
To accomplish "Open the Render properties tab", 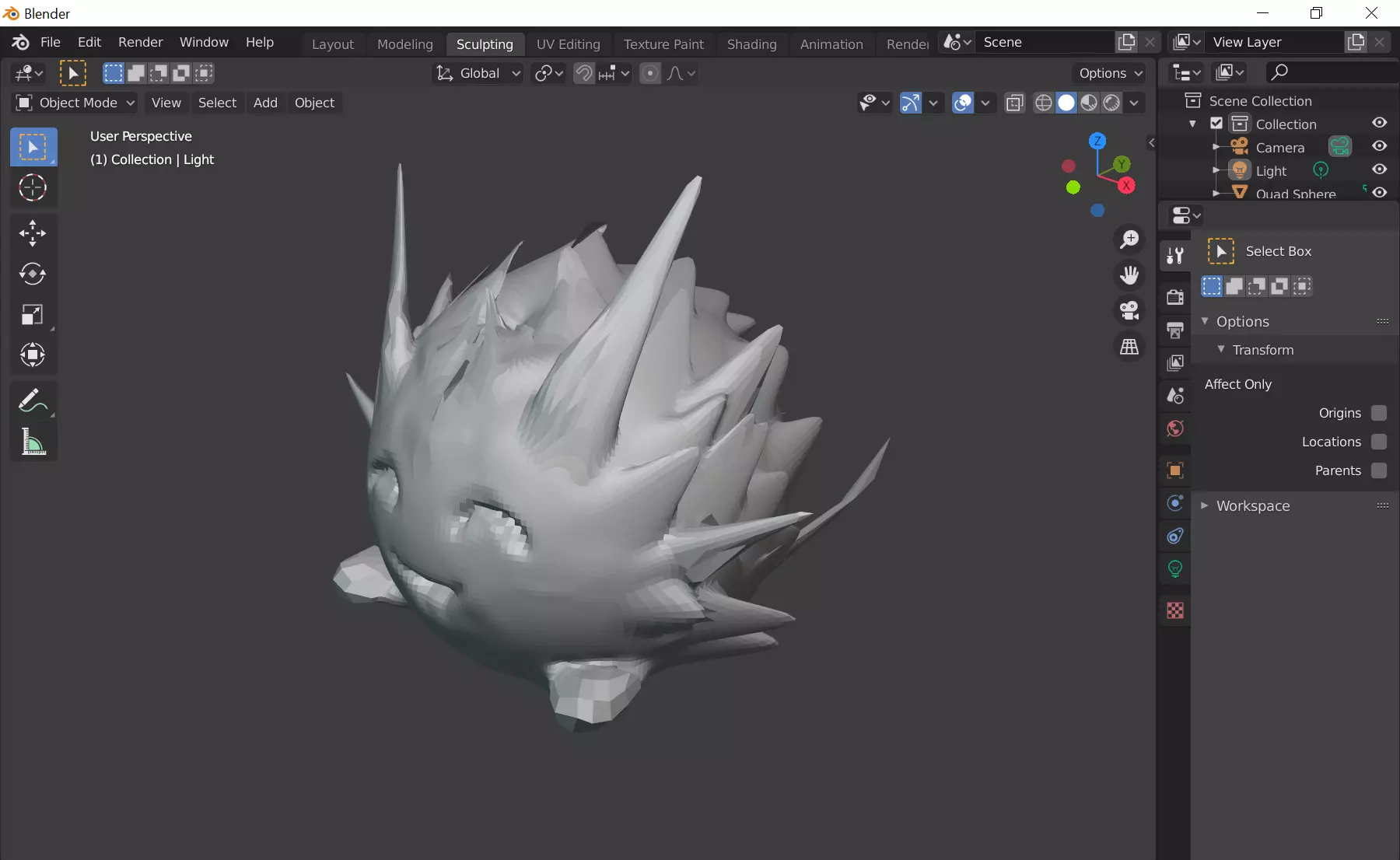I will click(1175, 296).
